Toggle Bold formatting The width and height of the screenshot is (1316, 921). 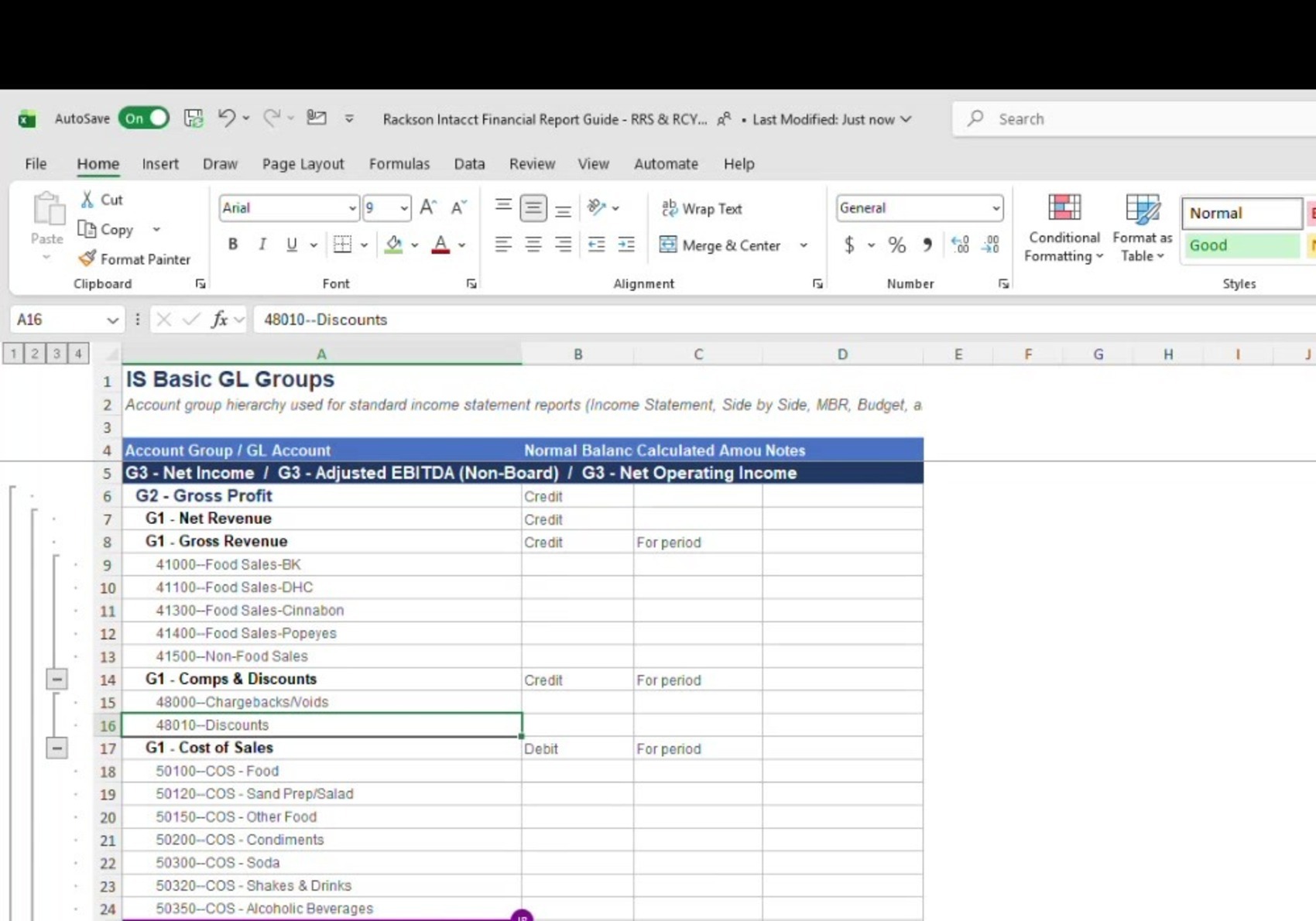232,245
